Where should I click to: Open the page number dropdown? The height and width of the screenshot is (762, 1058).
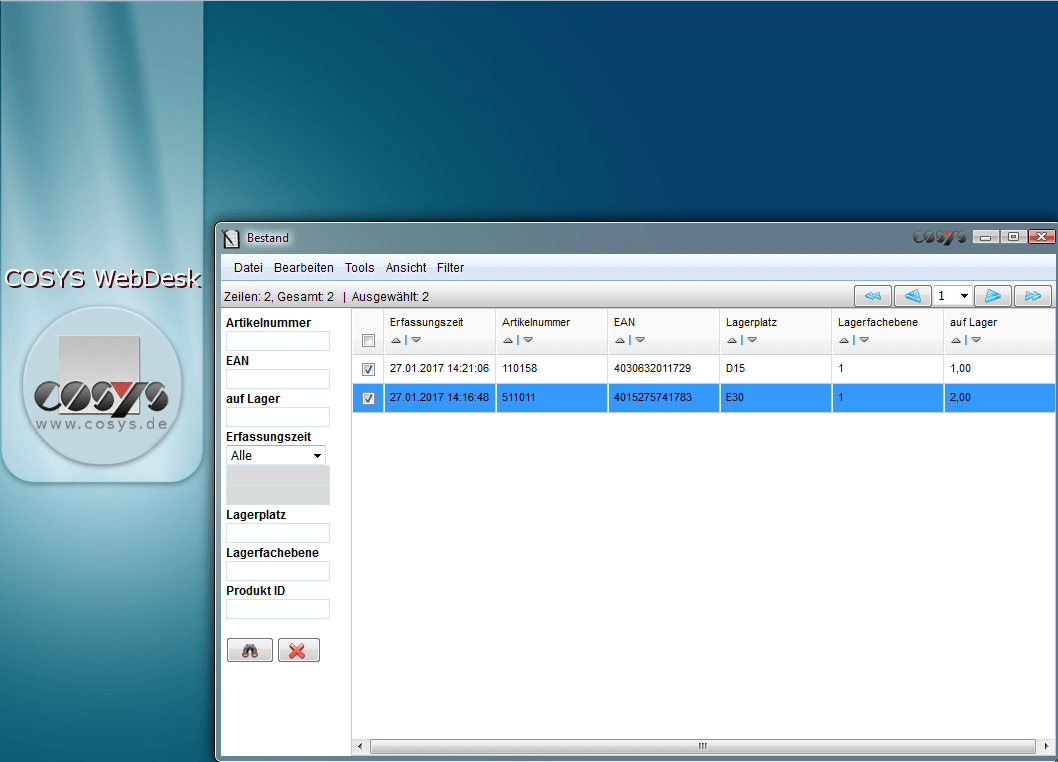952,296
